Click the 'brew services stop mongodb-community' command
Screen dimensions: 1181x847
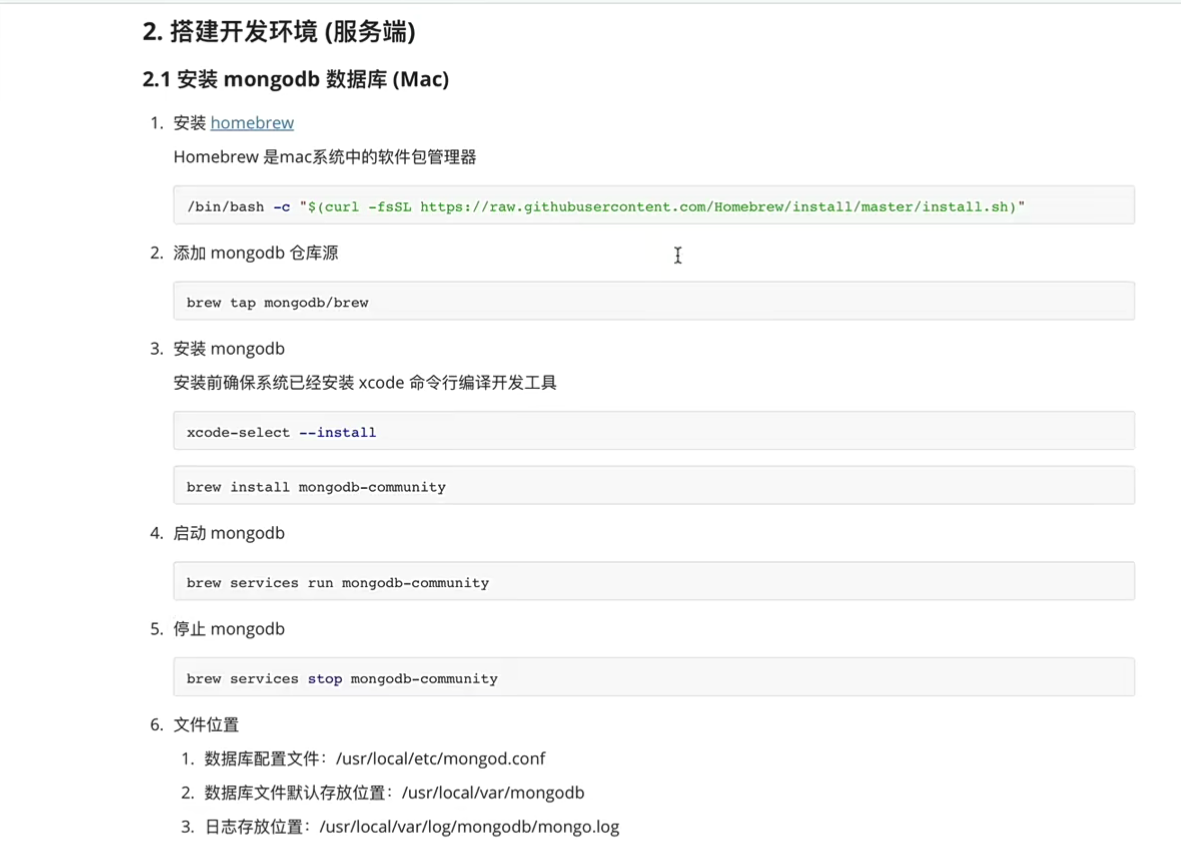[342, 678]
